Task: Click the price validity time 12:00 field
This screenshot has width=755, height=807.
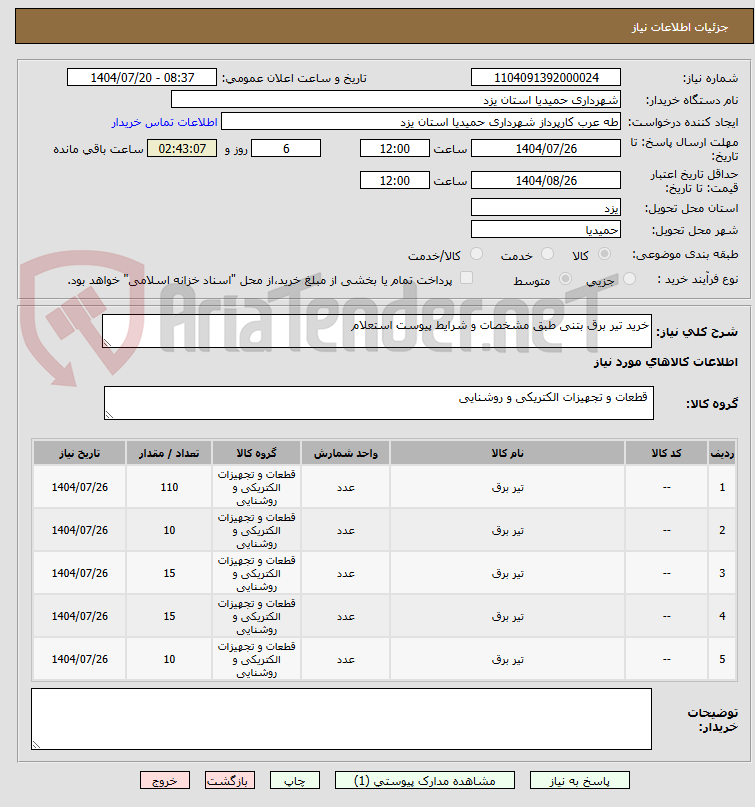Action: point(395,180)
